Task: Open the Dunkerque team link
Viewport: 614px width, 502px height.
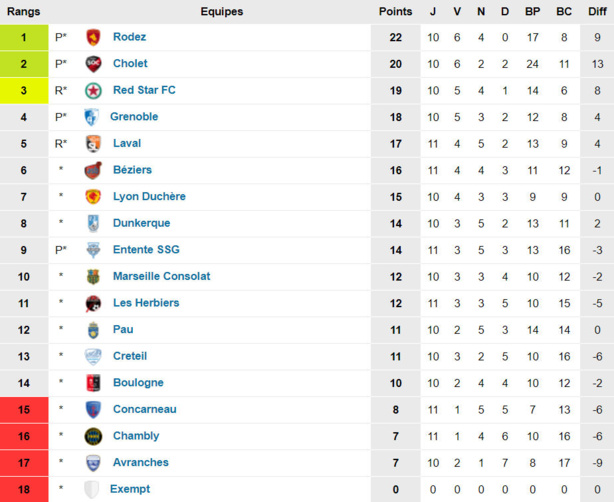Action: pyautogui.click(x=141, y=223)
